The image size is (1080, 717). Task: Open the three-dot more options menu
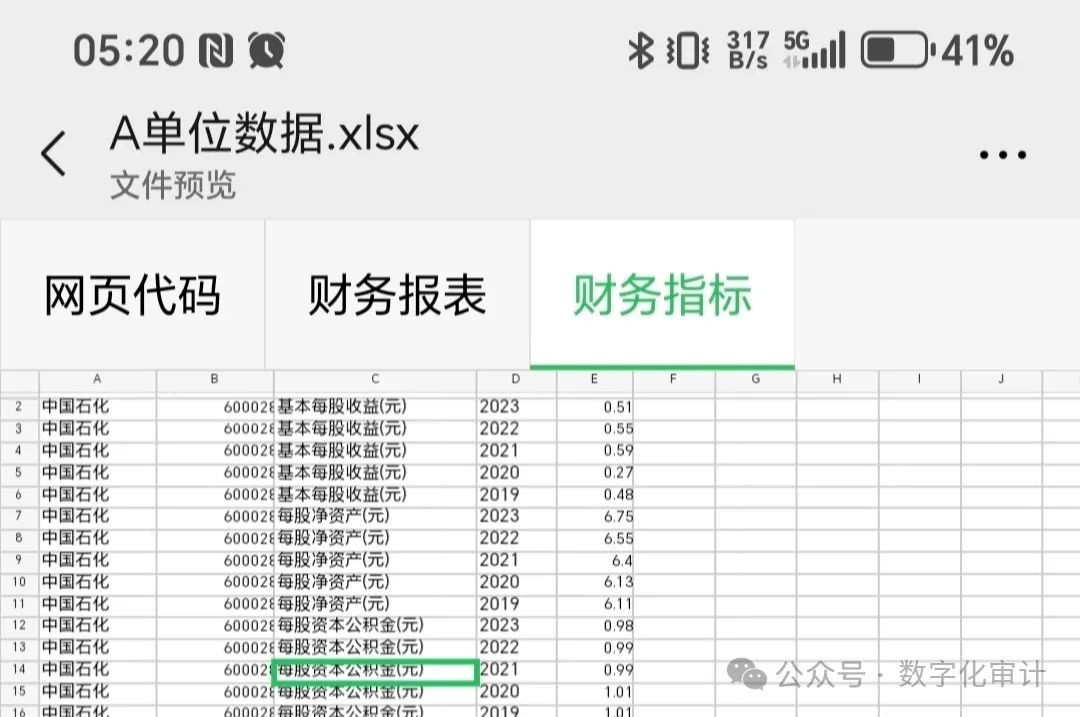[1003, 155]
